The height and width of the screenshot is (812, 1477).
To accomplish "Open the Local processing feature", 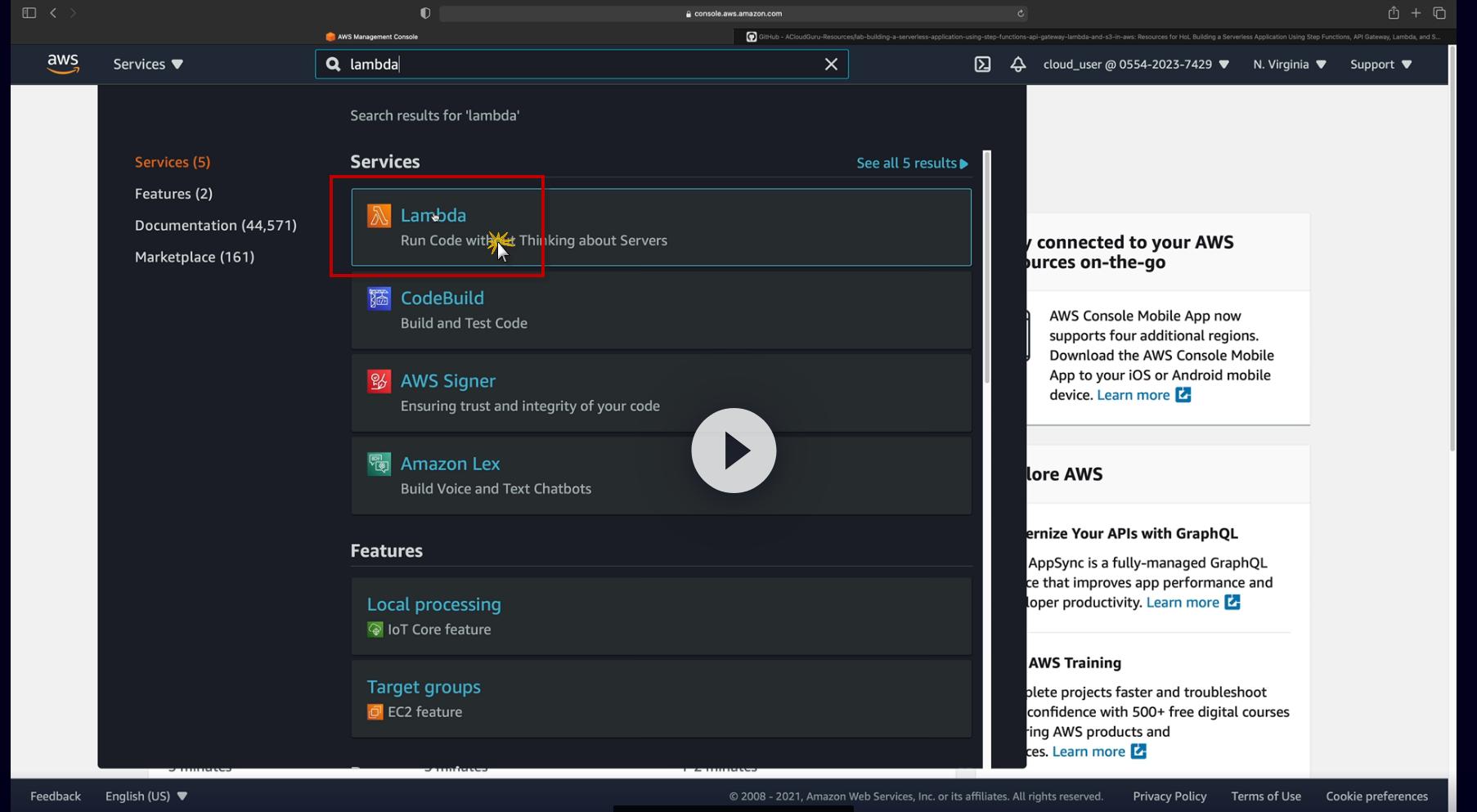I will 433,604.
